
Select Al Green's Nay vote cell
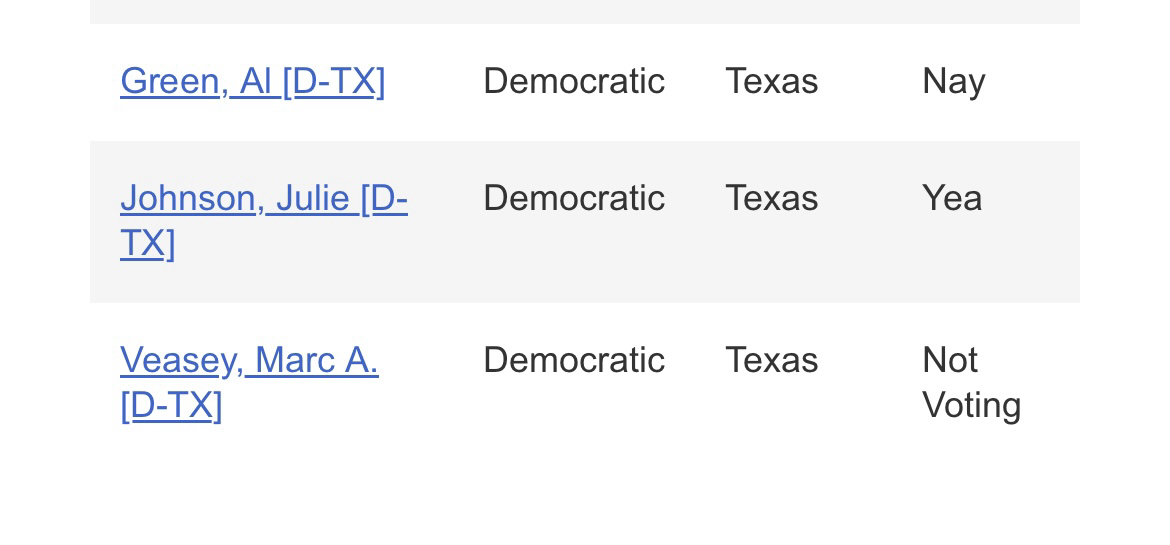(953, 81)
